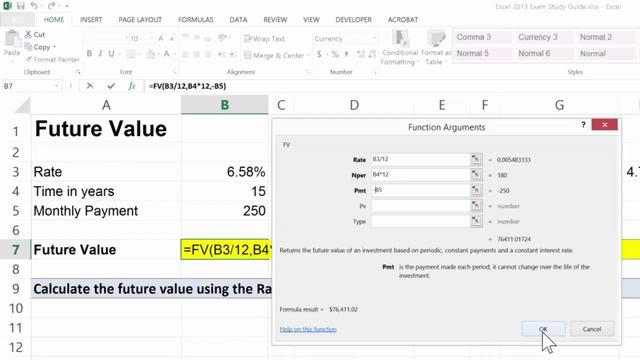640x360 pixels.
Task: Apply the Normal 6 cell style
Action: [545, 53]
